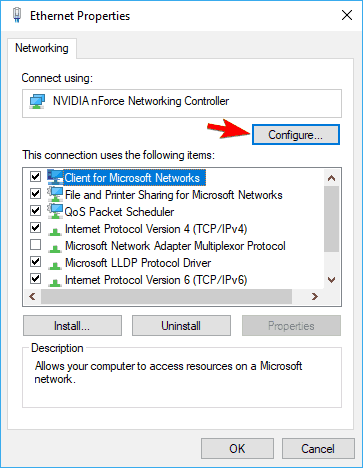
Task: Enable Microsoft Network Adapter Multiplexor Protocol checkbox
Action: tap(35, 245)
